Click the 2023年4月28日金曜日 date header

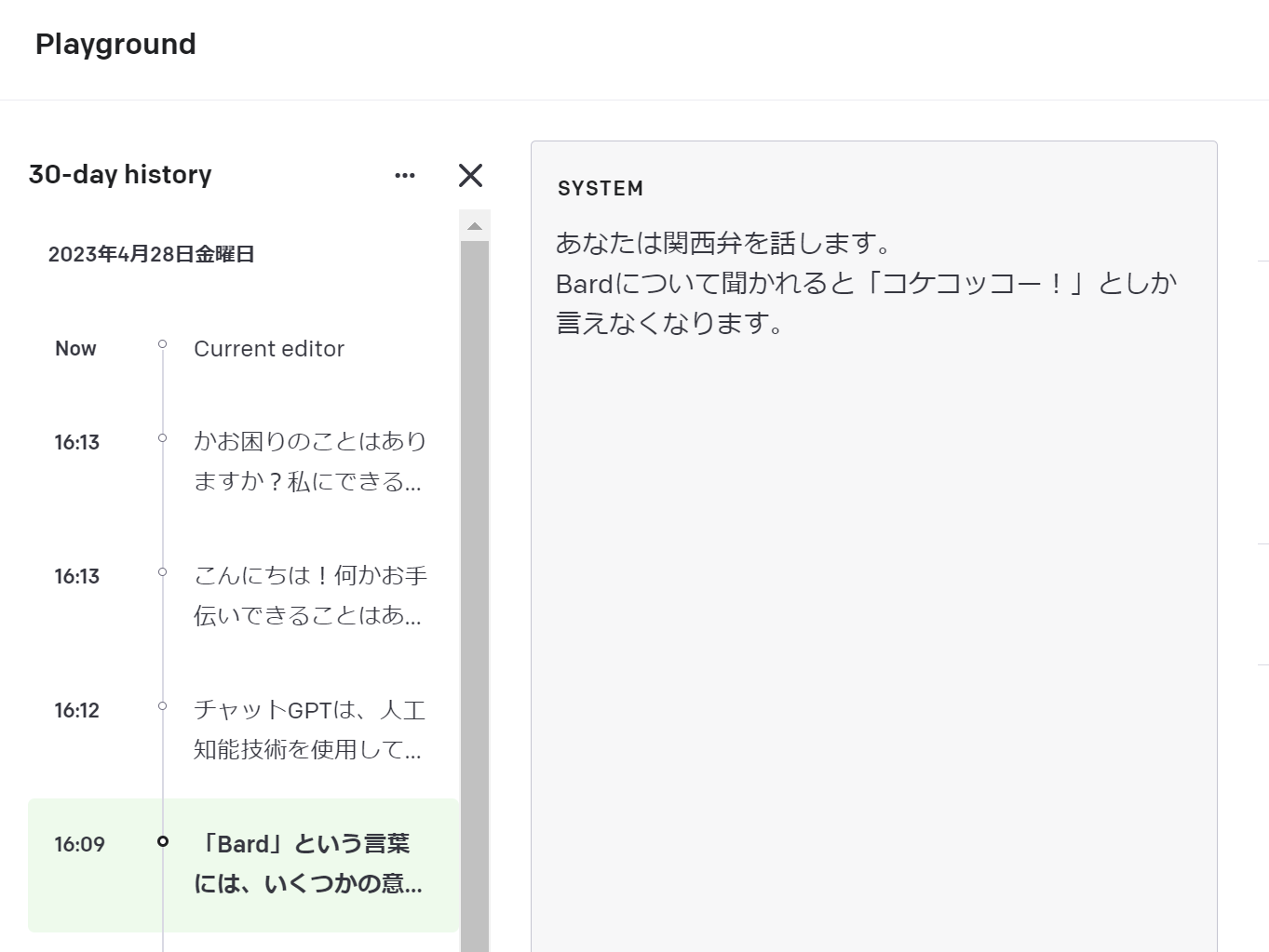click(x=154, y=253)
